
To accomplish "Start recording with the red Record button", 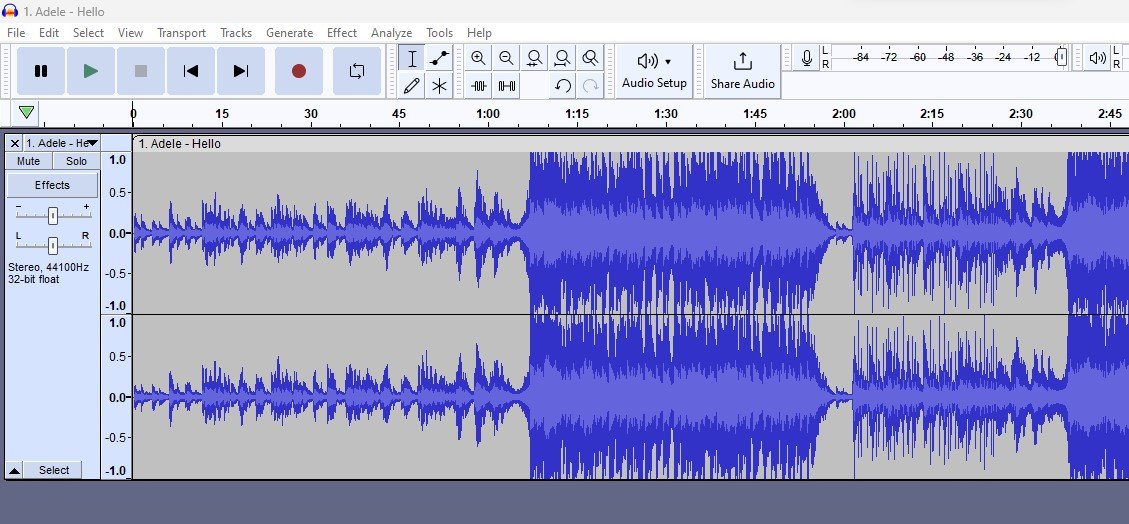I will click(x=299, y=71).
